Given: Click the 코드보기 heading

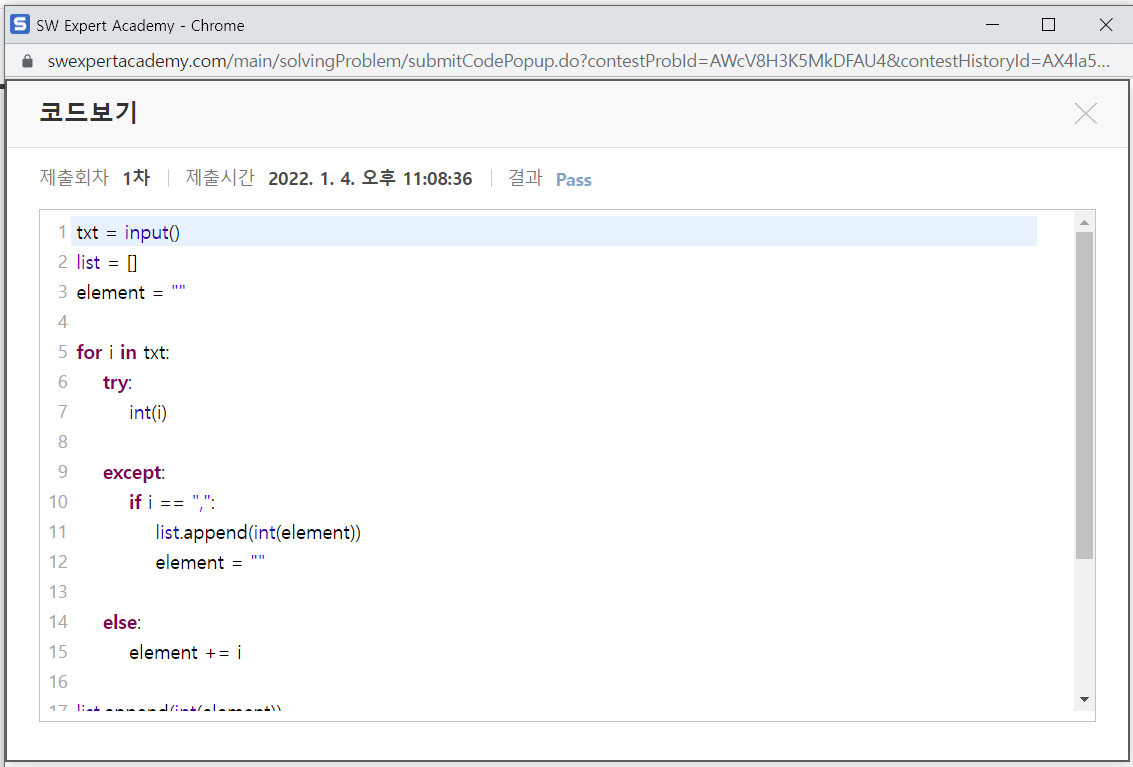Looking at the screenshot, I should [88, 113].
